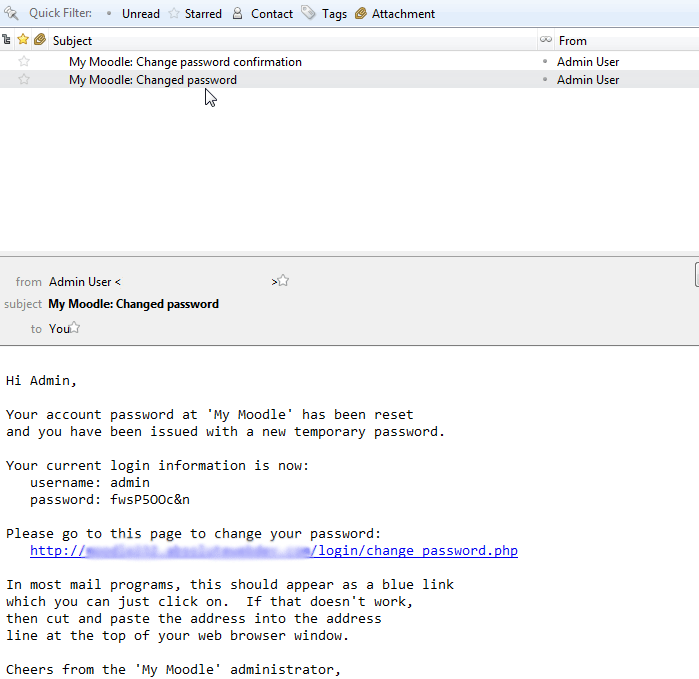This screenshot has width=699, height=679.
Task: Toggle the Attachment quick filter
Action: (395, 14)
